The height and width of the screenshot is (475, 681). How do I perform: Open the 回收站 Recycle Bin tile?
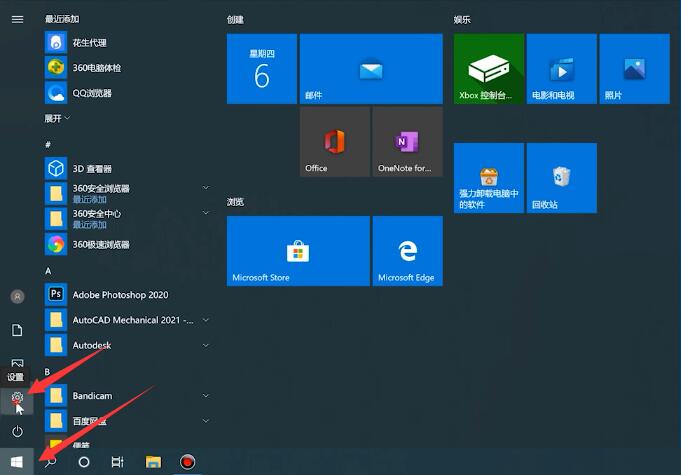click(562, 178)
